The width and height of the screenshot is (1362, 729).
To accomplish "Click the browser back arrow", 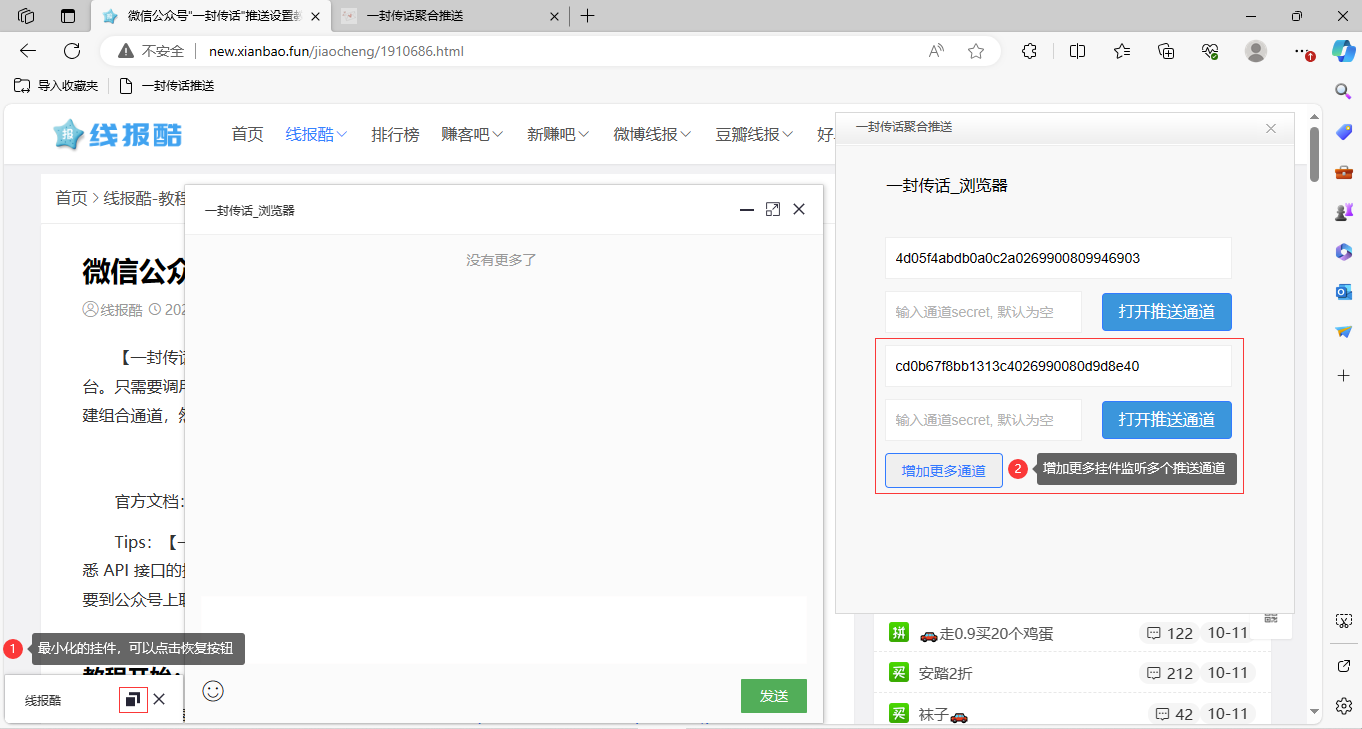I will click(28, 51).
